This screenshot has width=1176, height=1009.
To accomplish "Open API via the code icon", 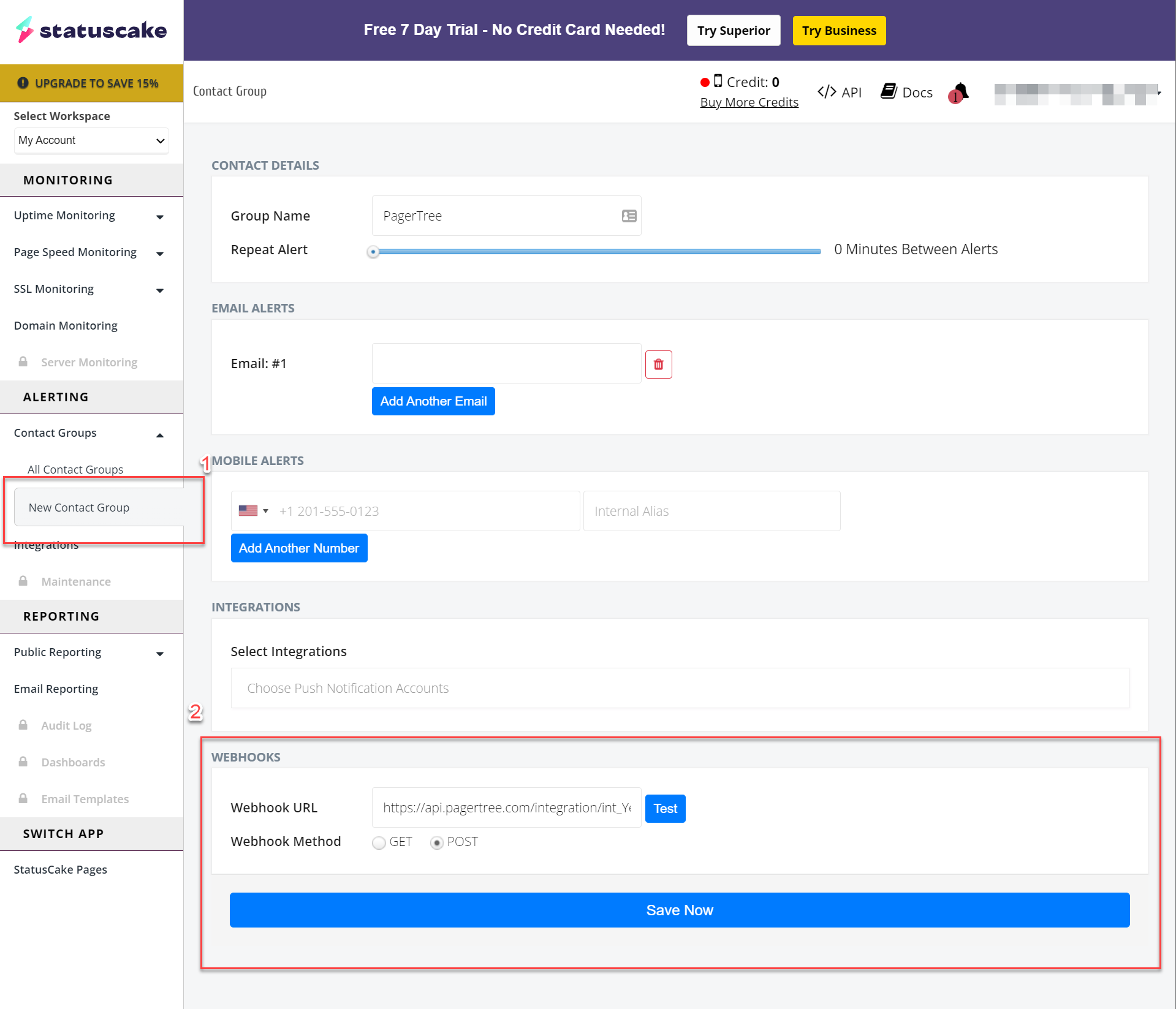I will pos(827,92).
